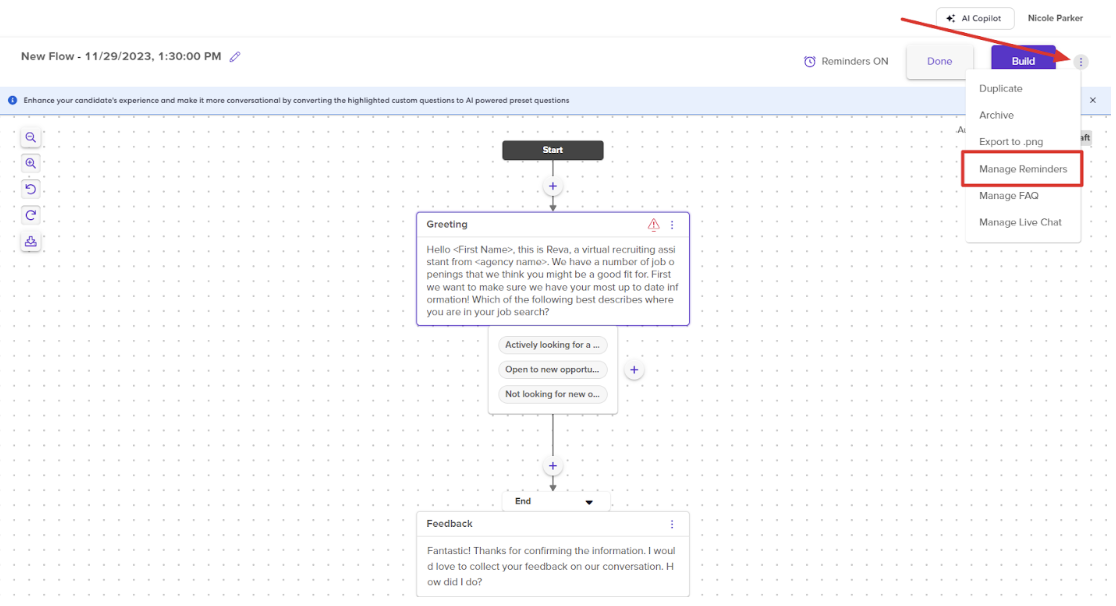The width and height of the screenshot is (1116, 606).
Task: Open the Nicole Parker user menu
Action: tap(1055, 19)
